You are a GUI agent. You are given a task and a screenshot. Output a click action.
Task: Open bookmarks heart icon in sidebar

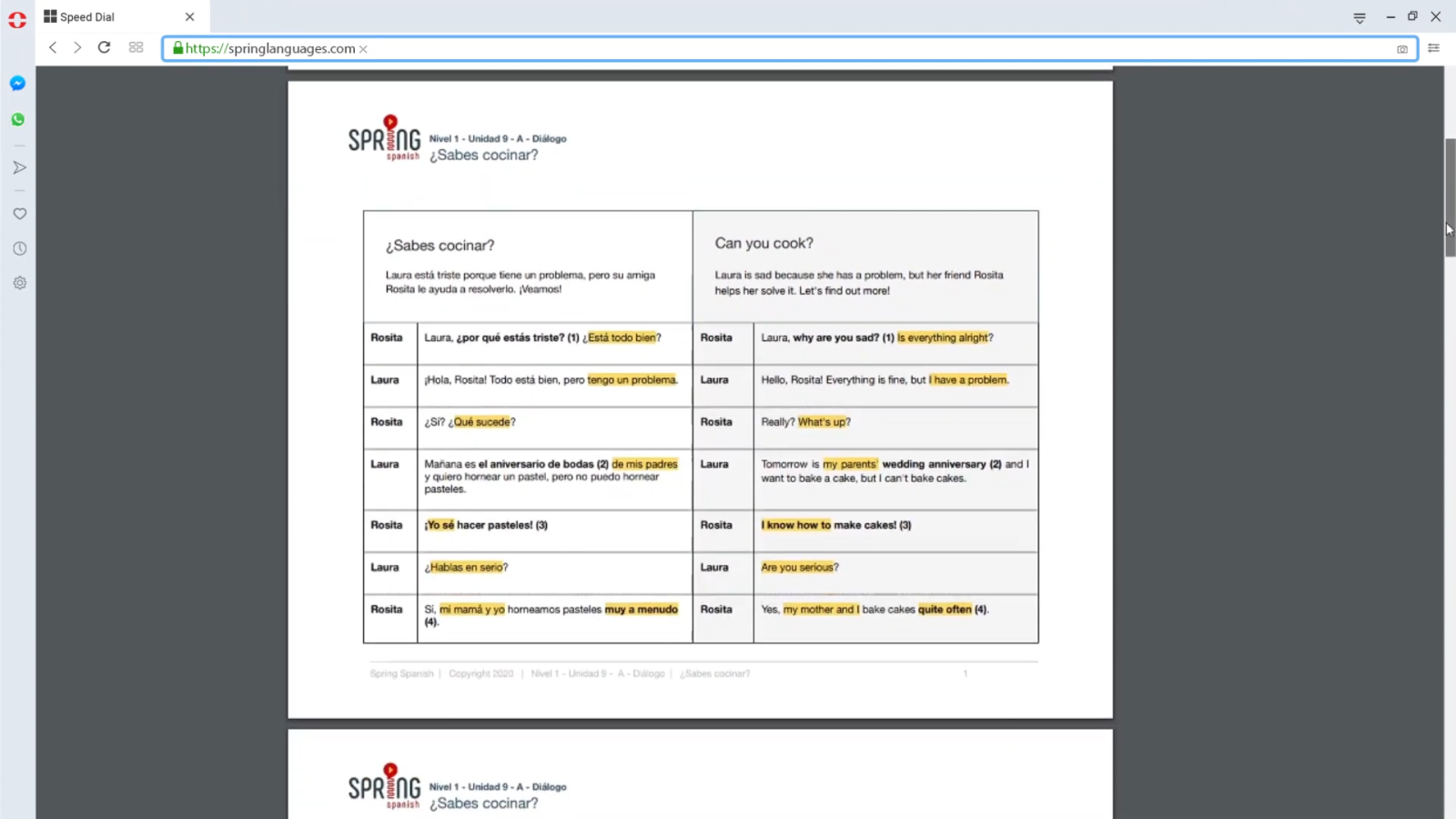tap(19, 214)
